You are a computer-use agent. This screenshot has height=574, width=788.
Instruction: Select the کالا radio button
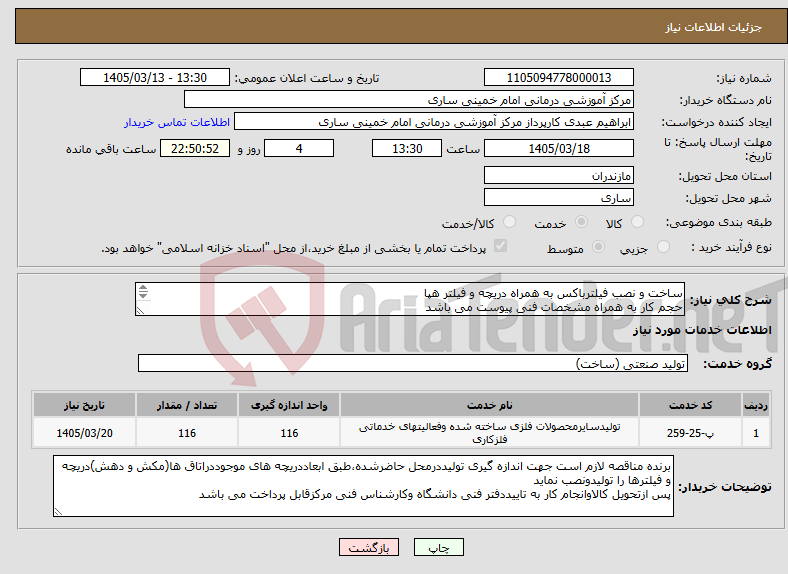click(x=637, y=222)
